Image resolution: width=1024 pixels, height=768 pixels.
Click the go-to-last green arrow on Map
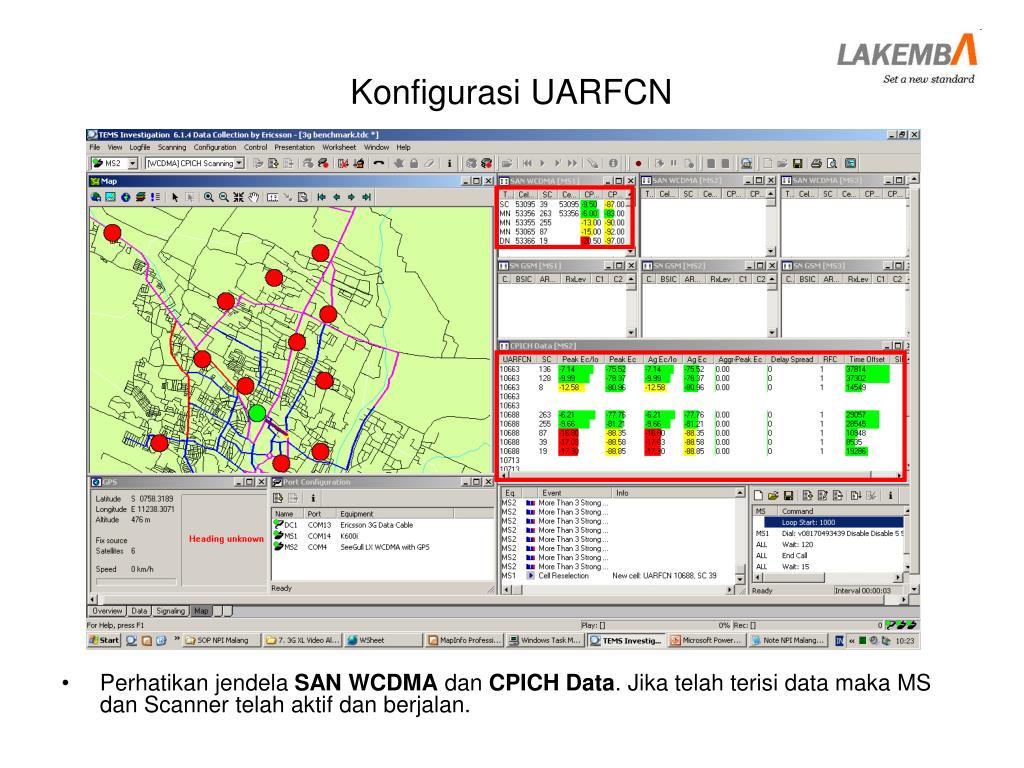[x=366, y=197]
